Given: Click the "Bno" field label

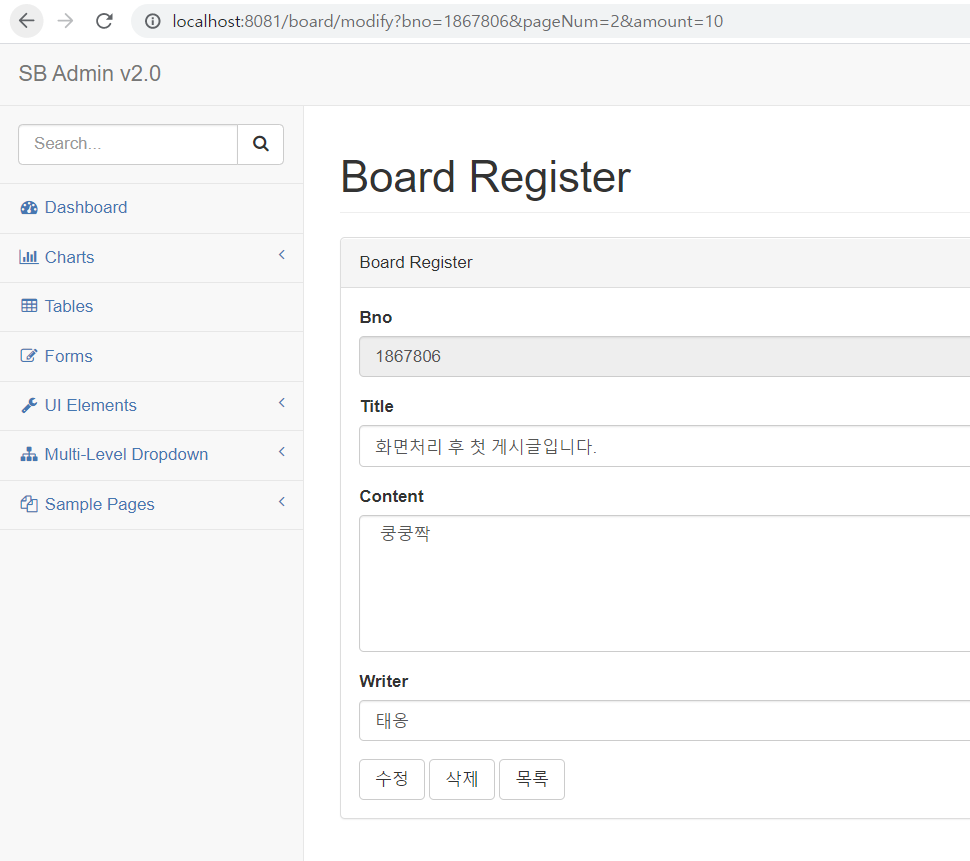Looking at the screenshot, I should tap(376, 317).
